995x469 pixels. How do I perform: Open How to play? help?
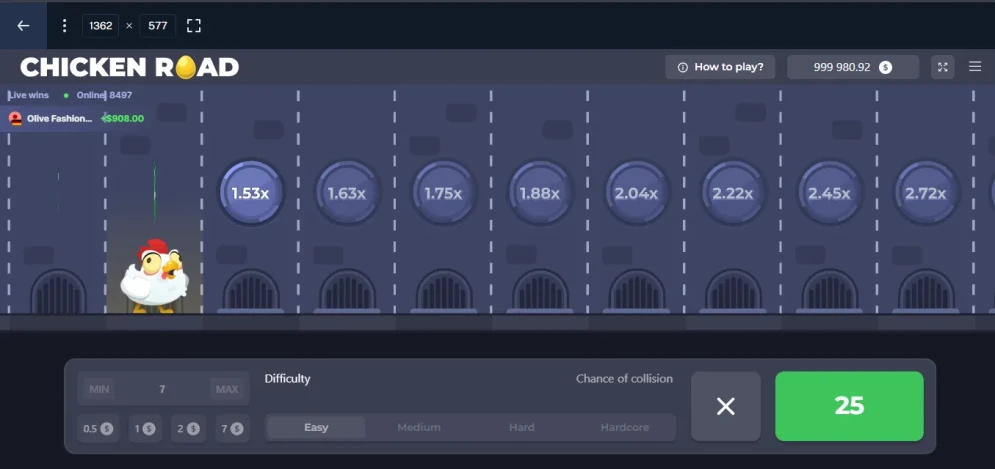point(720,67)
